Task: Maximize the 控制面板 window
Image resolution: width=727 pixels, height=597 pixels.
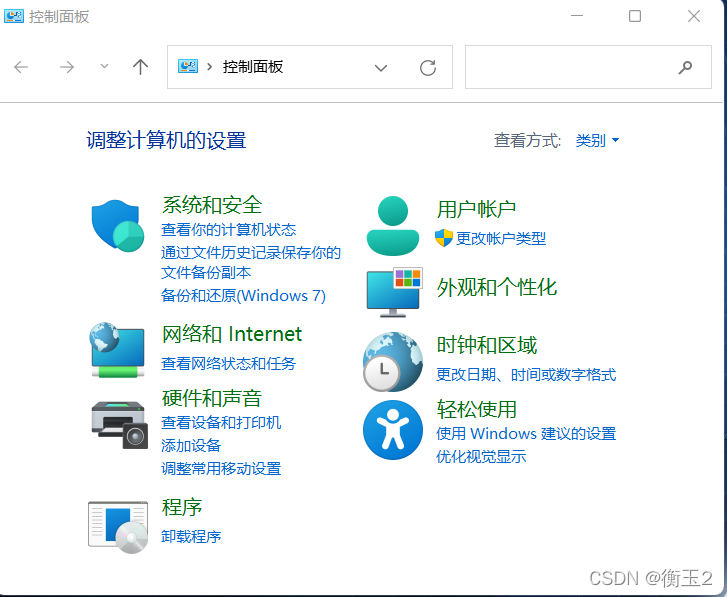Action: [635, 16]
